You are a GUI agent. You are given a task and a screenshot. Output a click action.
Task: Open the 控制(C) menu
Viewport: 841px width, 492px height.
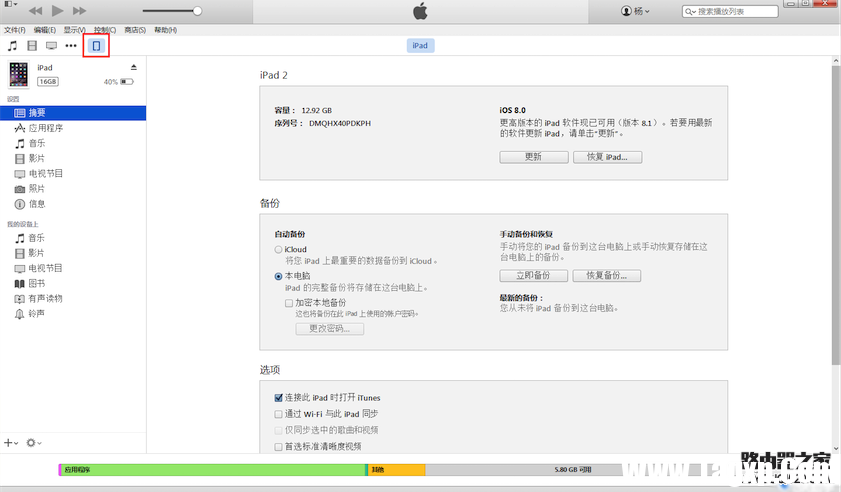105,30
